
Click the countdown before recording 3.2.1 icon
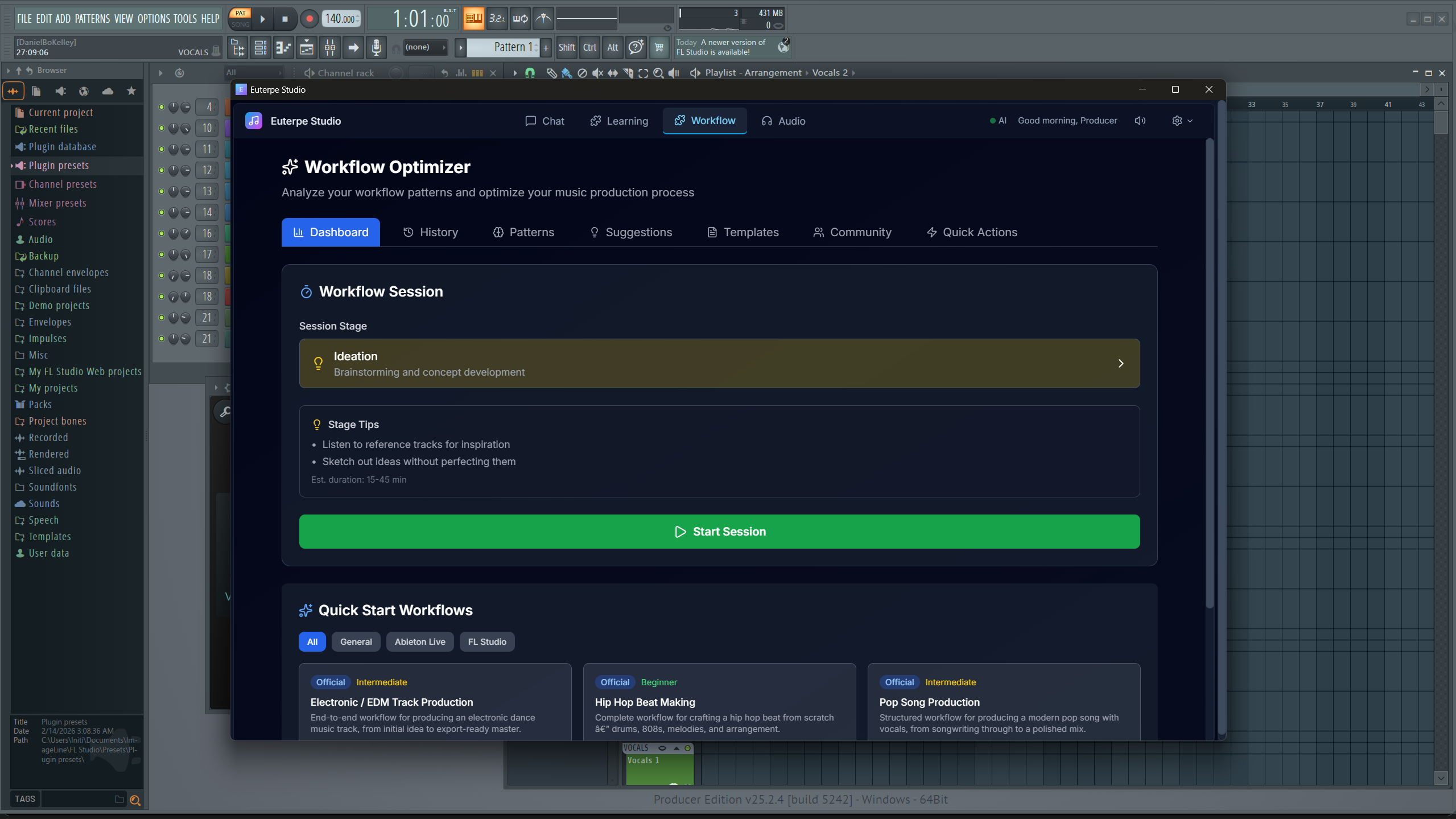tap(497, 19)
